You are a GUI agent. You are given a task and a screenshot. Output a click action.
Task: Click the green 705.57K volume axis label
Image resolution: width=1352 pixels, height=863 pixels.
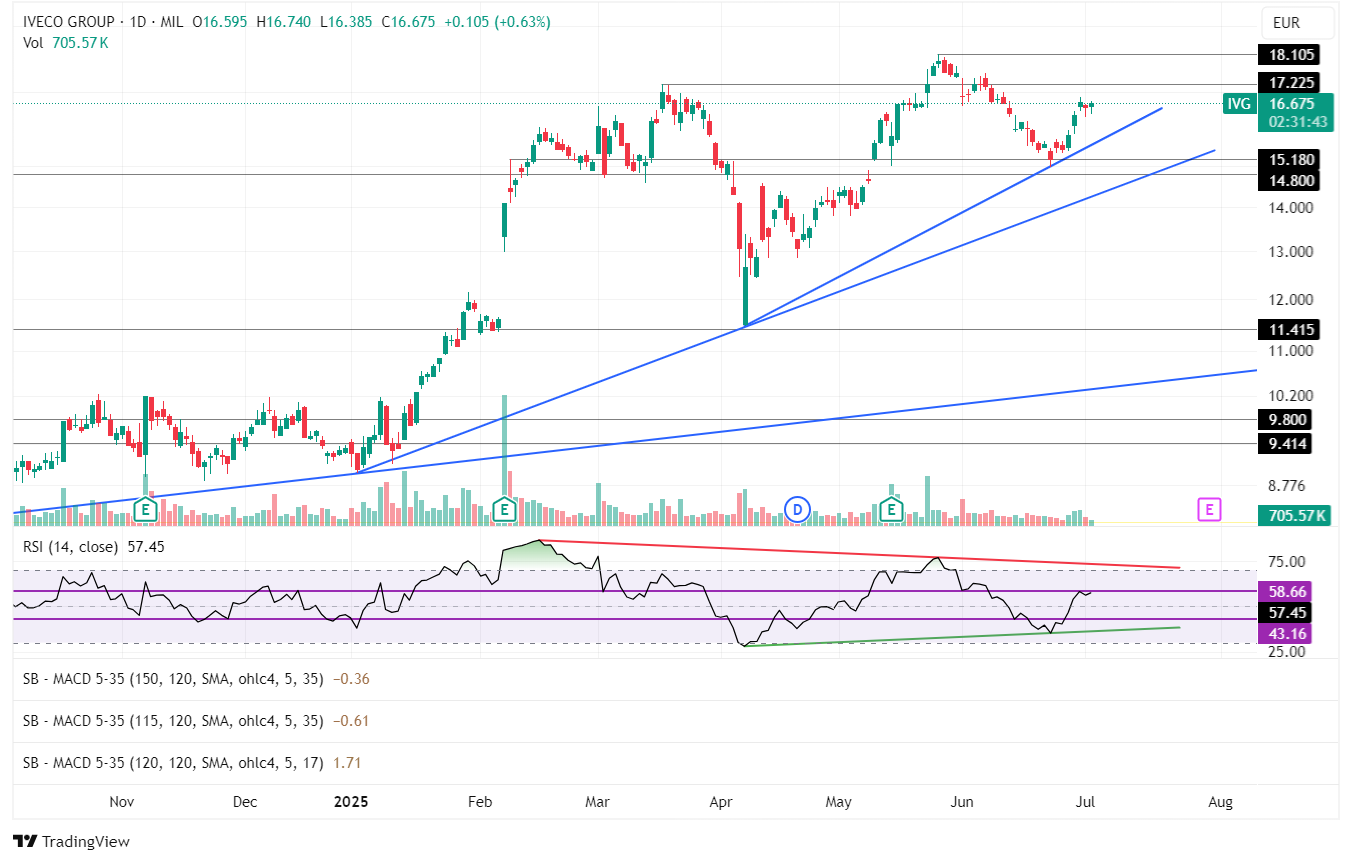tap(1296, 516)
